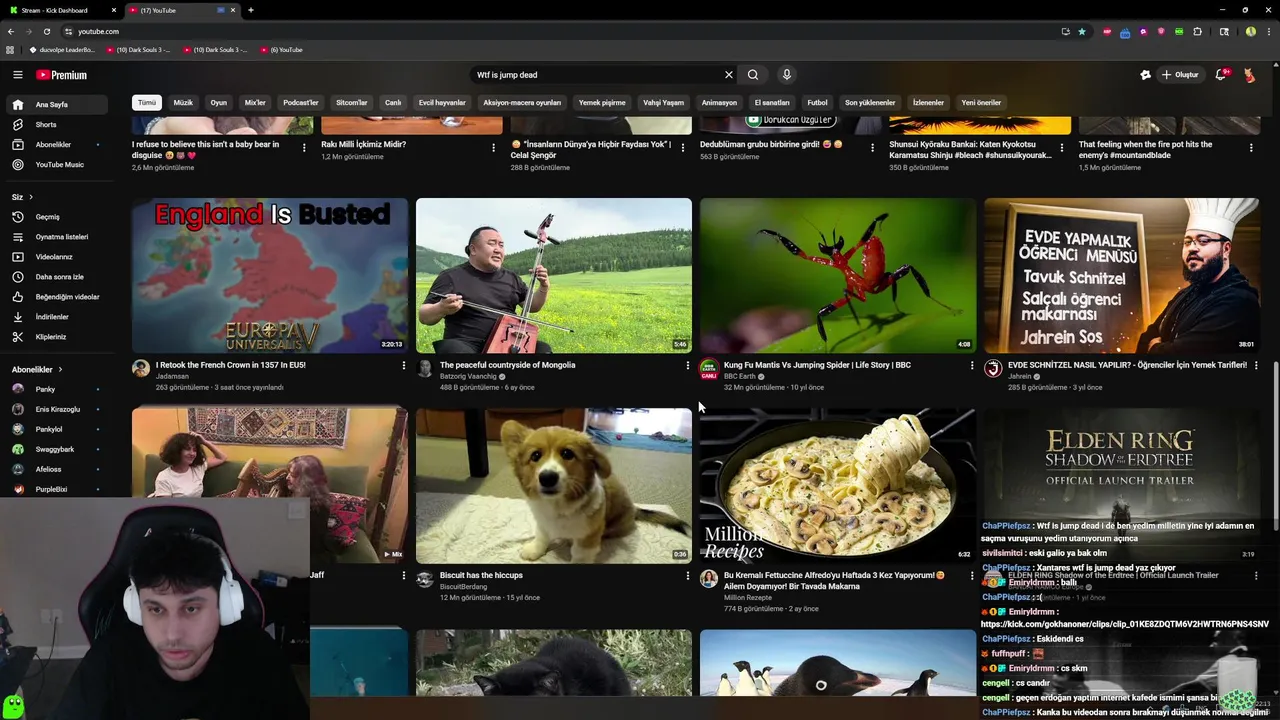Open the account avatar menu

tap(1249, 75)
